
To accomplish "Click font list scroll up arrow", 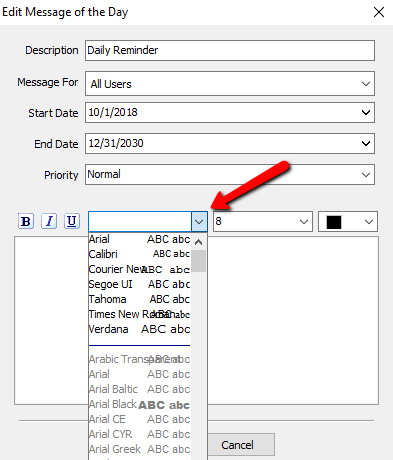I will (198, 242).
